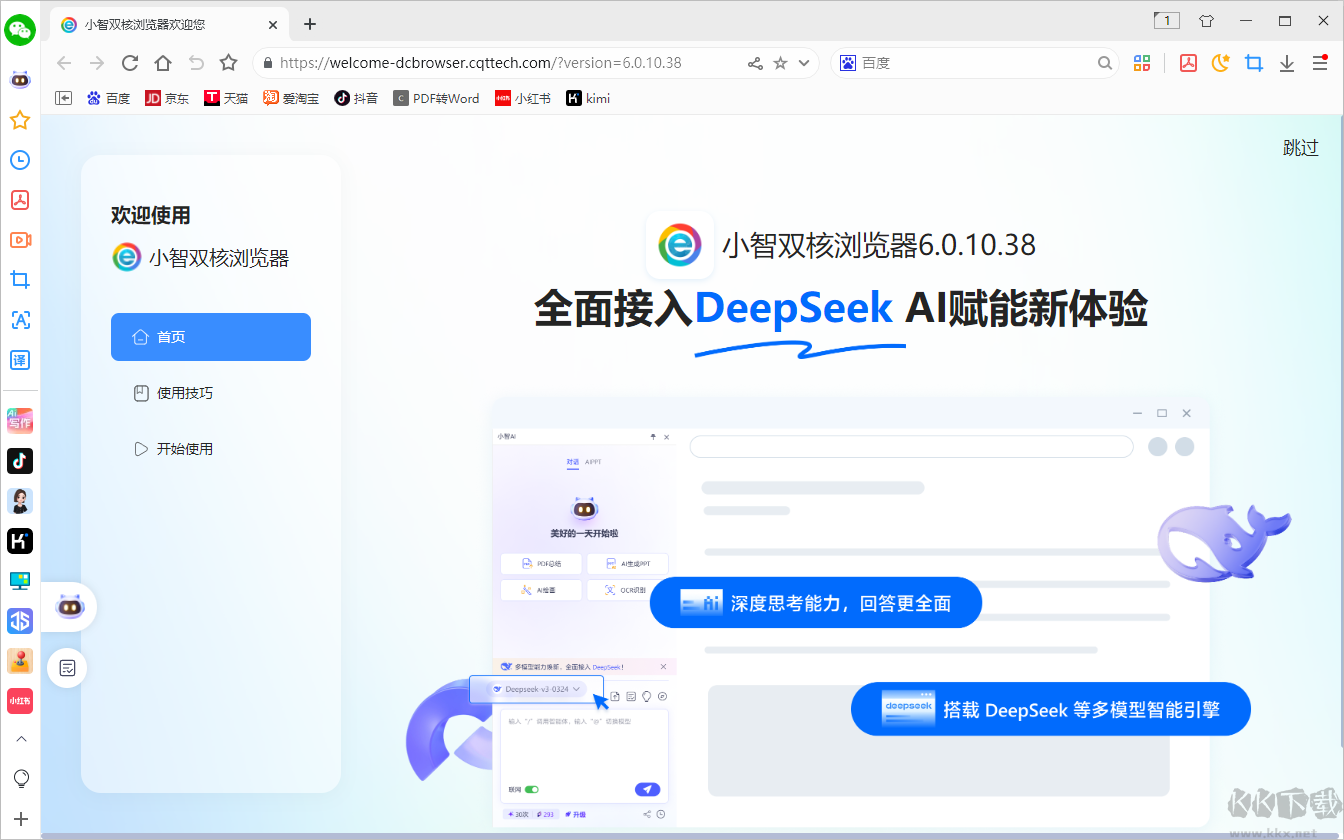The width and height of the screenshot is (1344, 840).
Task: Open the main hamburger menu
Action: [x=1320, y=63]
